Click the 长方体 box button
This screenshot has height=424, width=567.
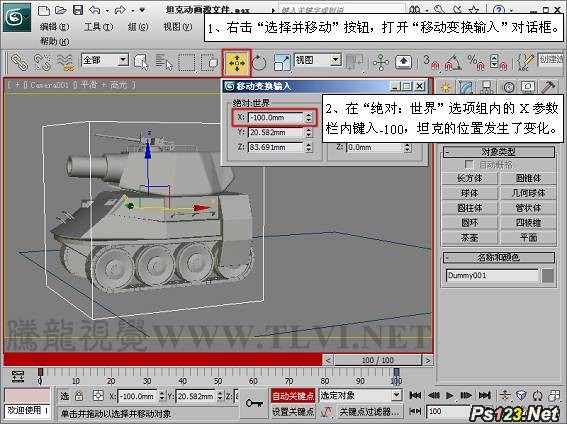point(469,178)
